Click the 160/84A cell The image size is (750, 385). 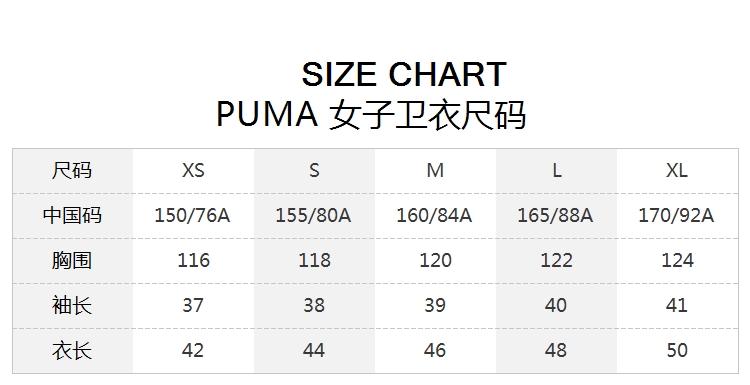(434, 216)
